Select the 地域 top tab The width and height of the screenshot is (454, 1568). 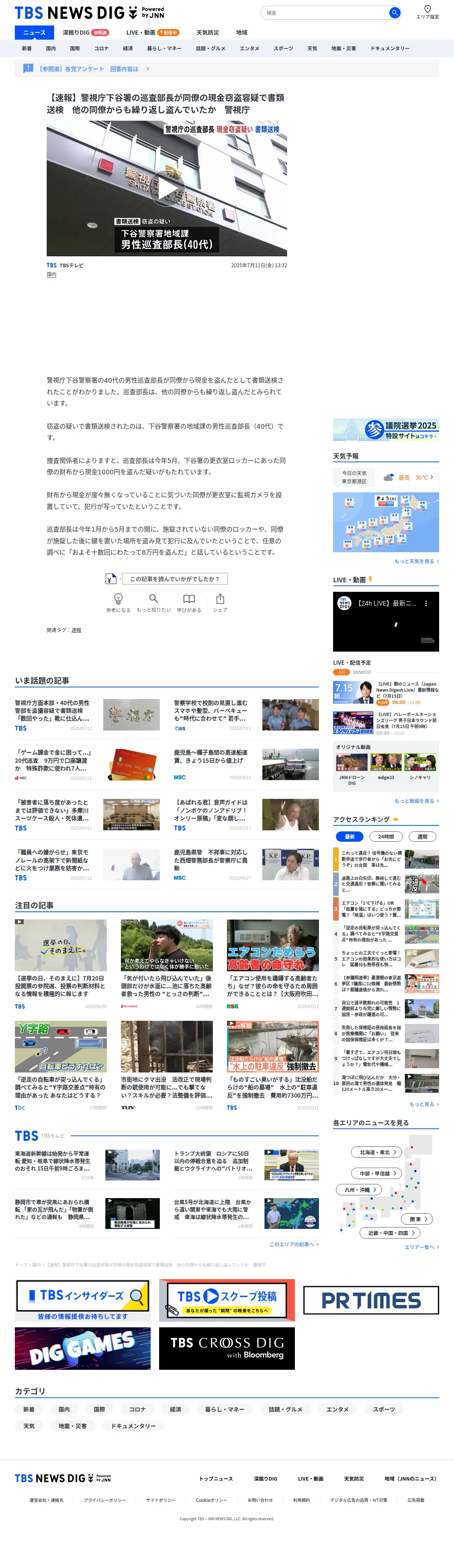[x=241, y=33]
